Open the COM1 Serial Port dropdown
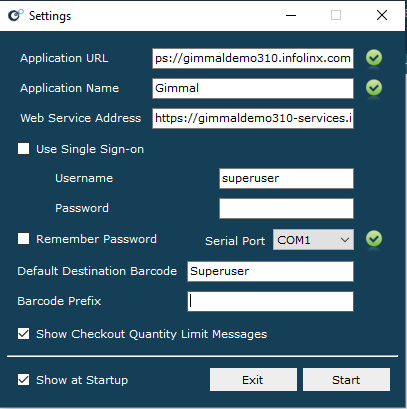This screenshot has height=409, width=407. coord(313,240)
